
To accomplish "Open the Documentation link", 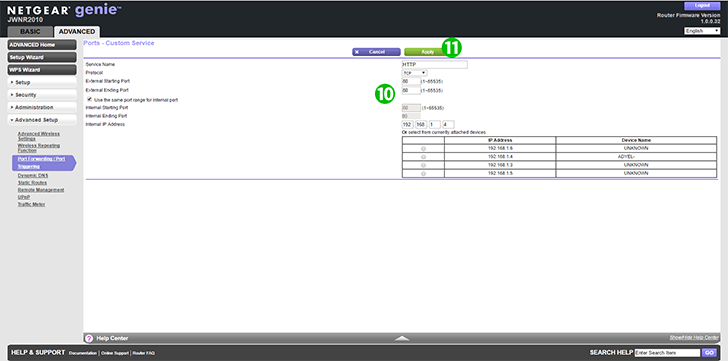I will [x=83, y=353].
